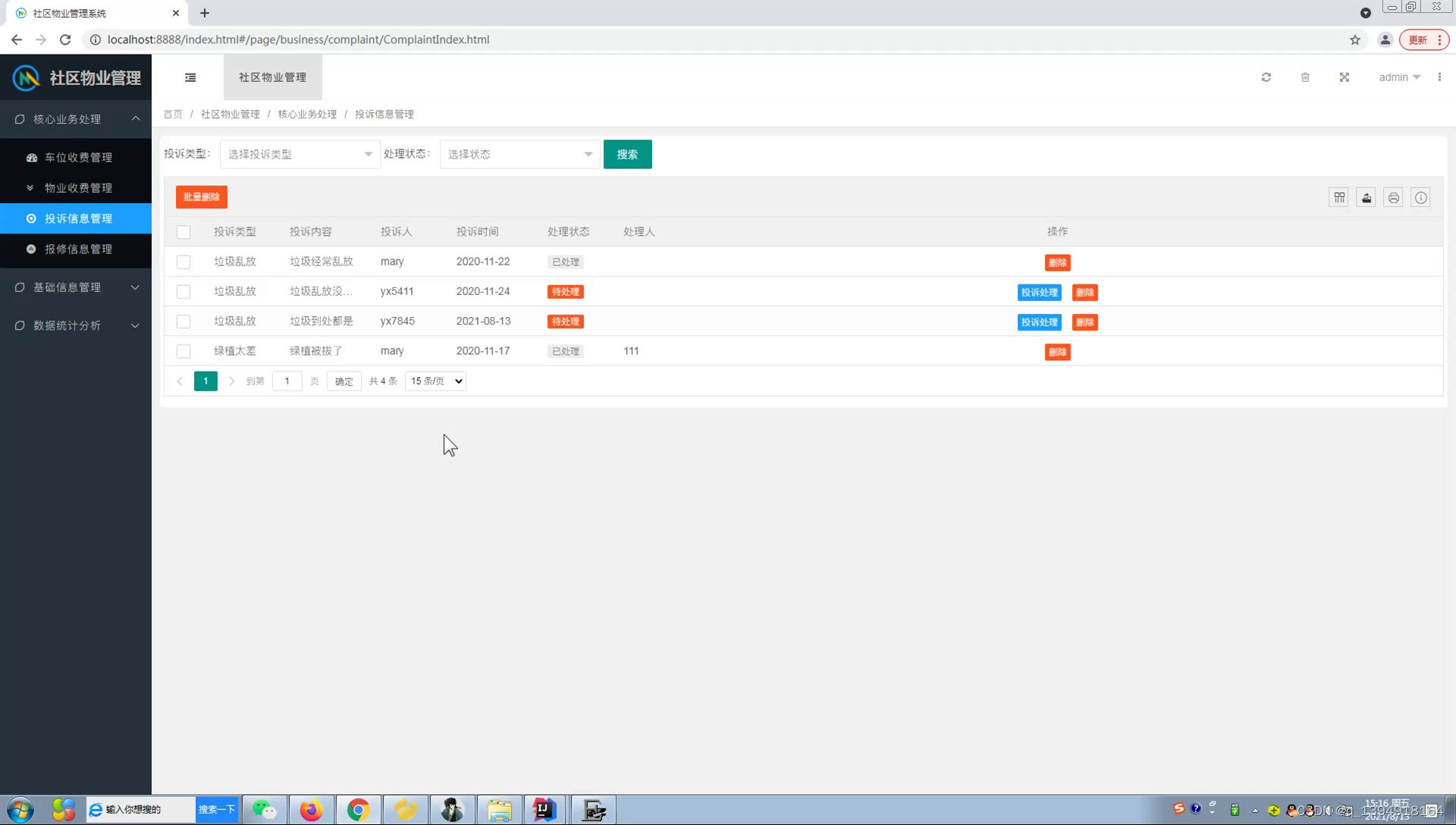Open 车位收费管理 menu item
Image resolution: width=1456 pixels, height=825 pixels.
tap(78, 158)
